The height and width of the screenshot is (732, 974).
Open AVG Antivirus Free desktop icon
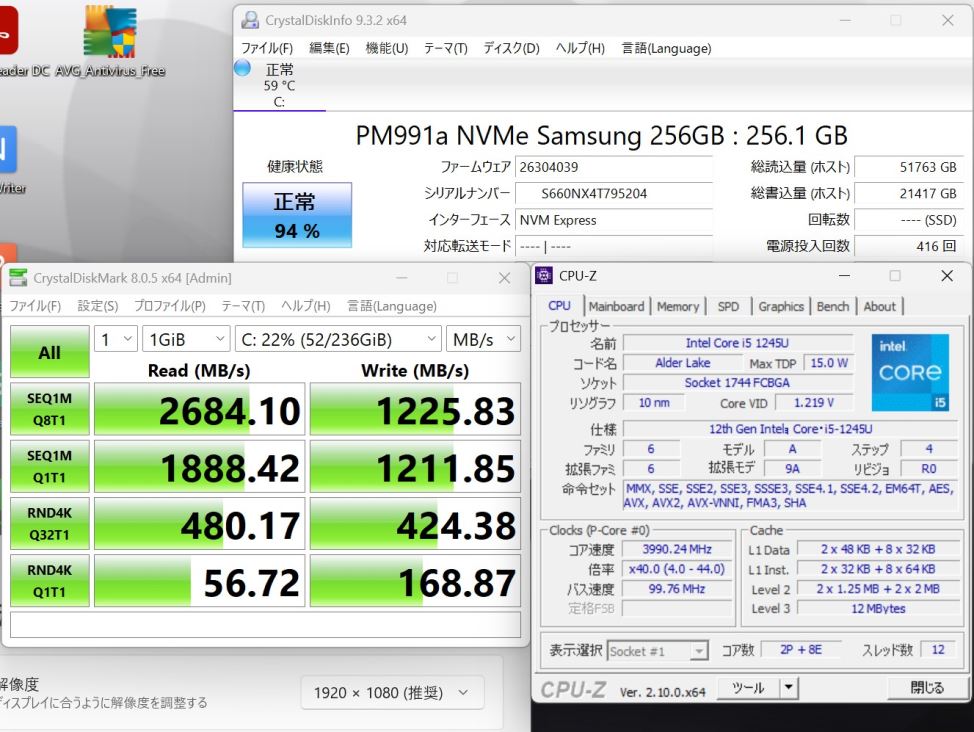pos(109,33)
